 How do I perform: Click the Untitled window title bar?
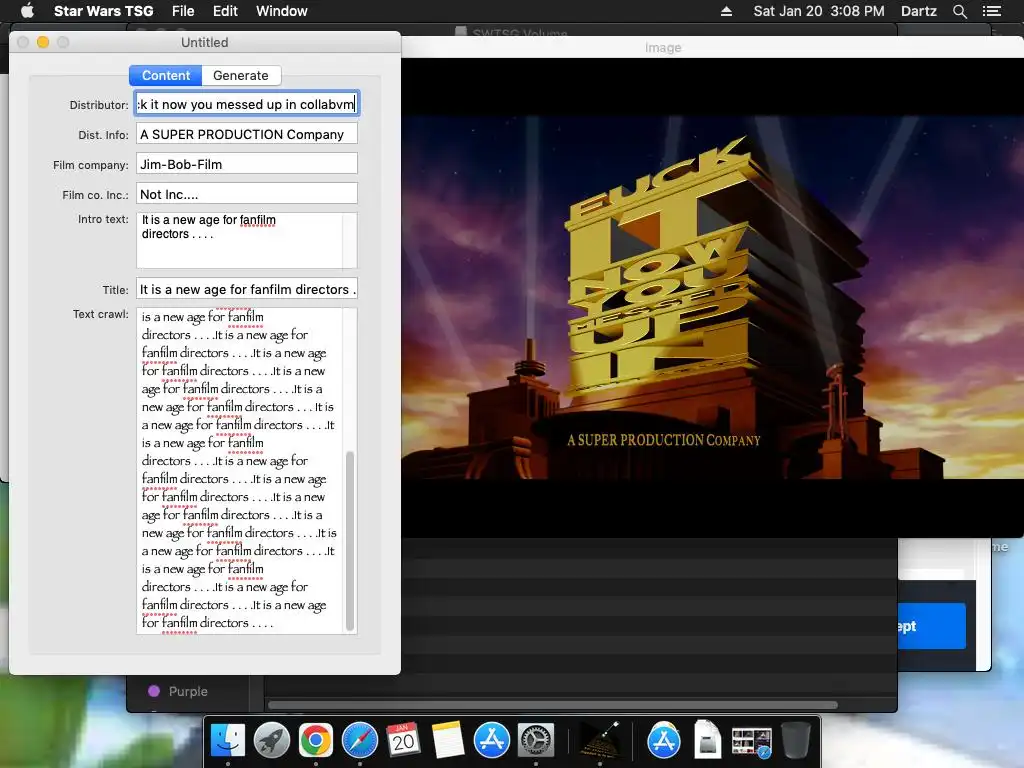(x=204, y=42)
